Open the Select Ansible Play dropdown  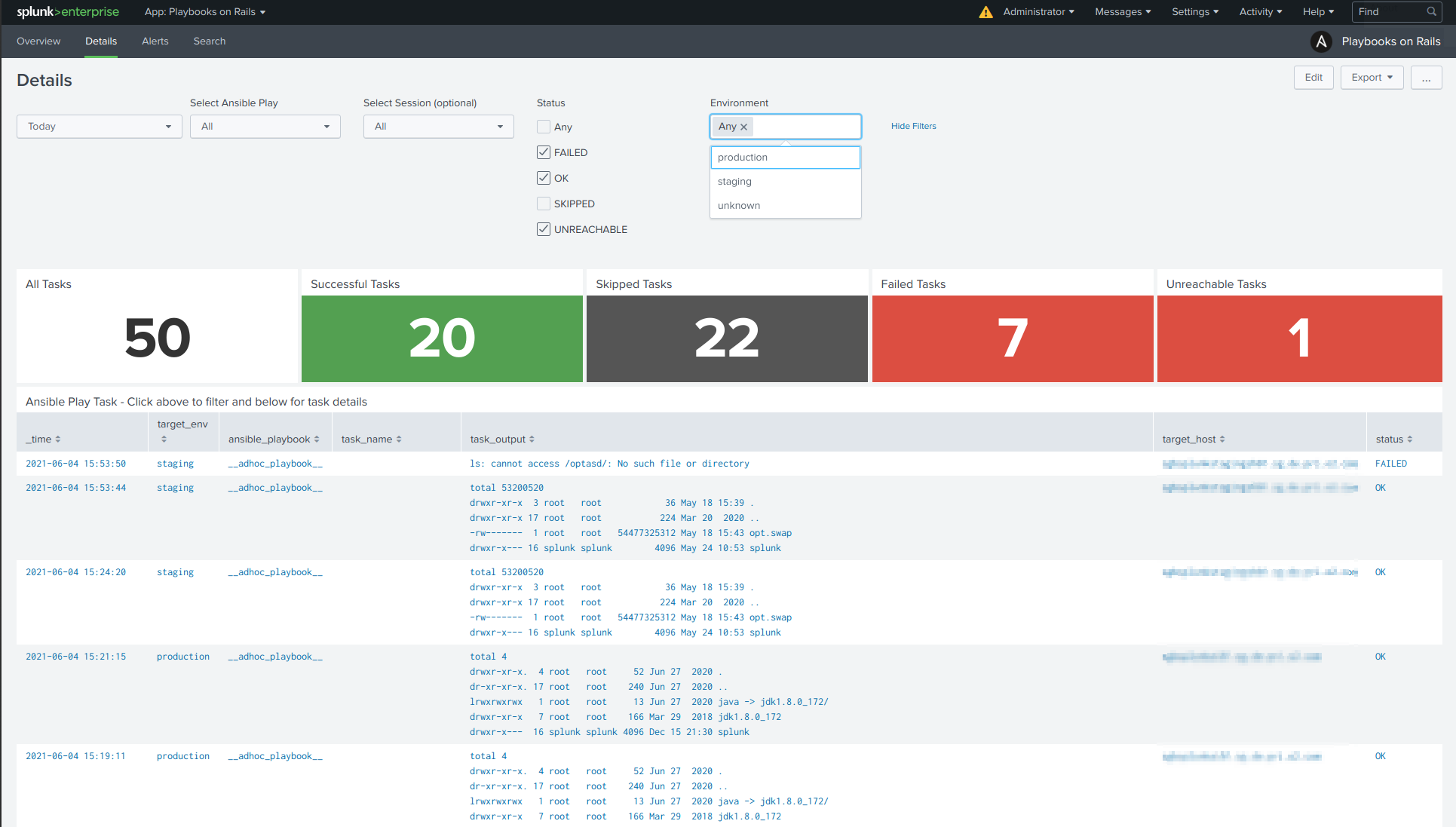coord(265,127)
